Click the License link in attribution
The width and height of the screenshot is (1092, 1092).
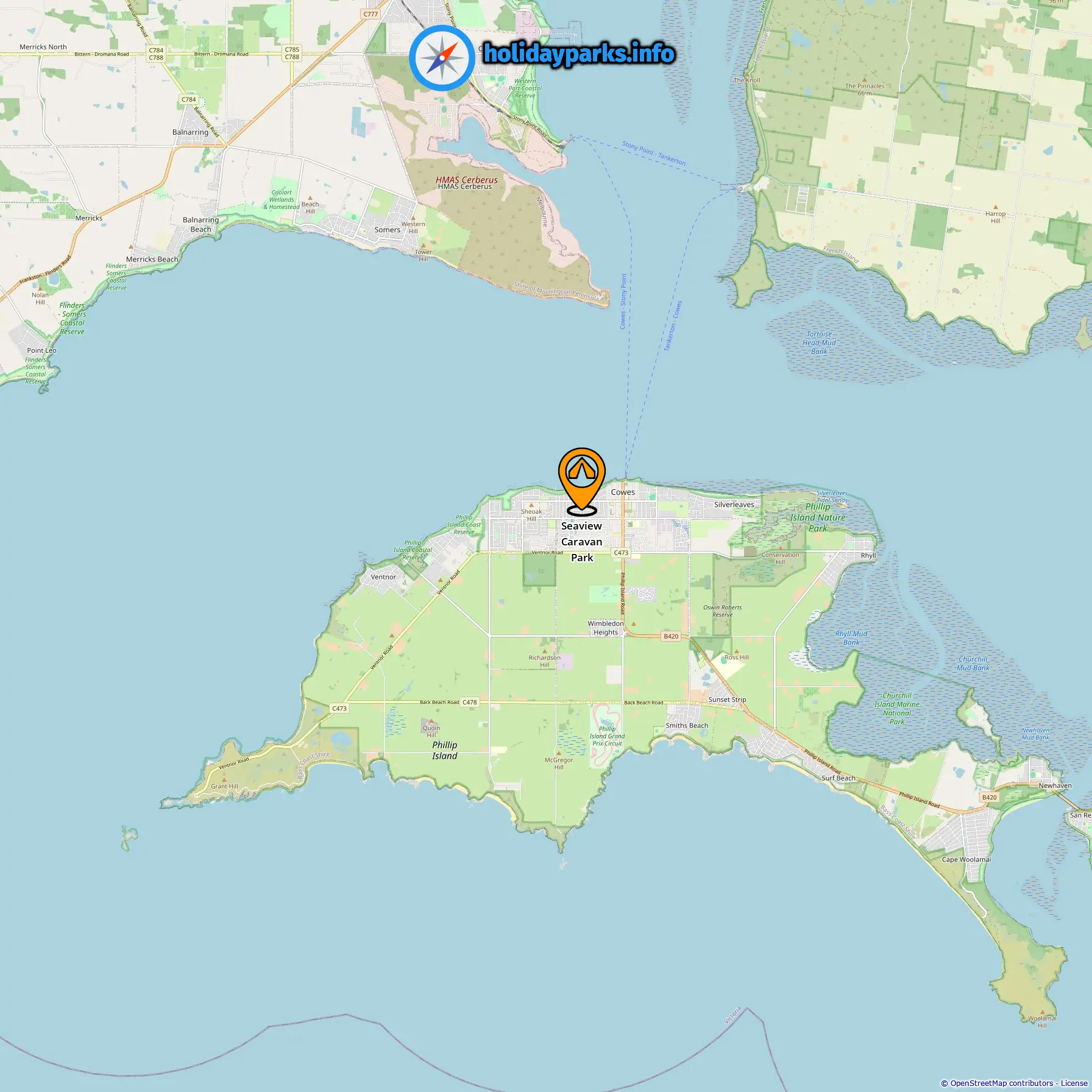pyautogui.click(x=1074, y=1083)
